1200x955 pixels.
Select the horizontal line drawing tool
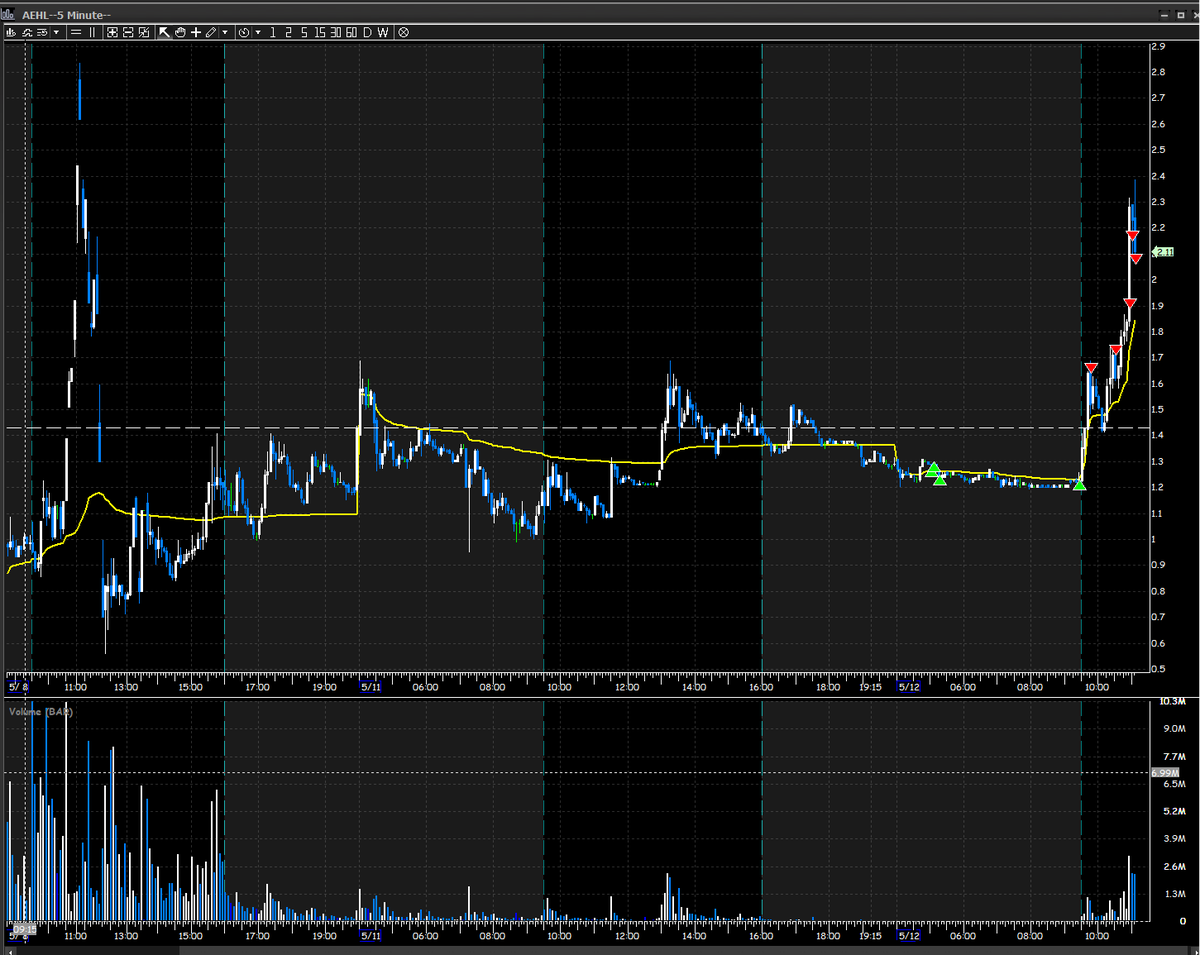coord(76,32)
